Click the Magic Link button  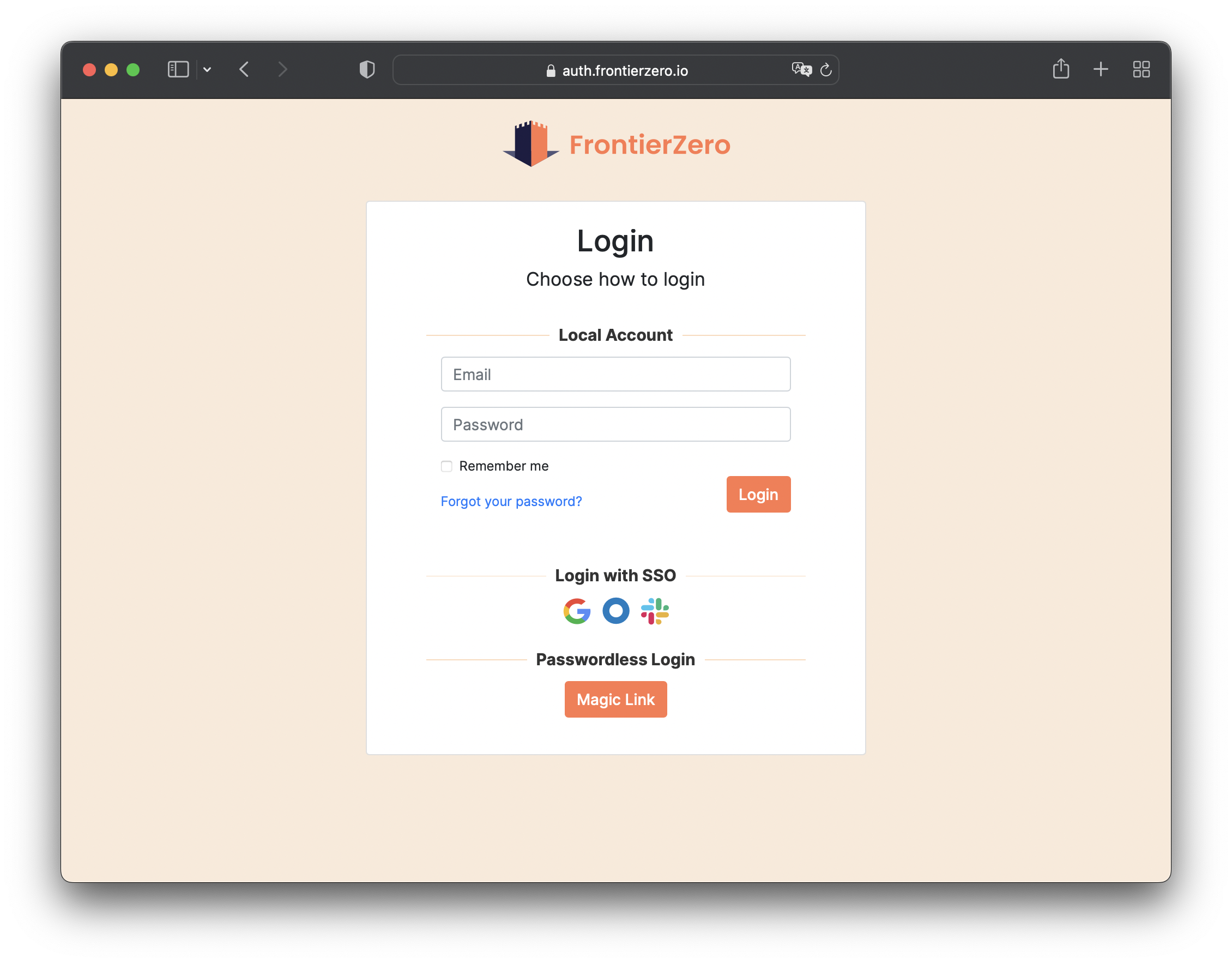click(x=615, y=699)
